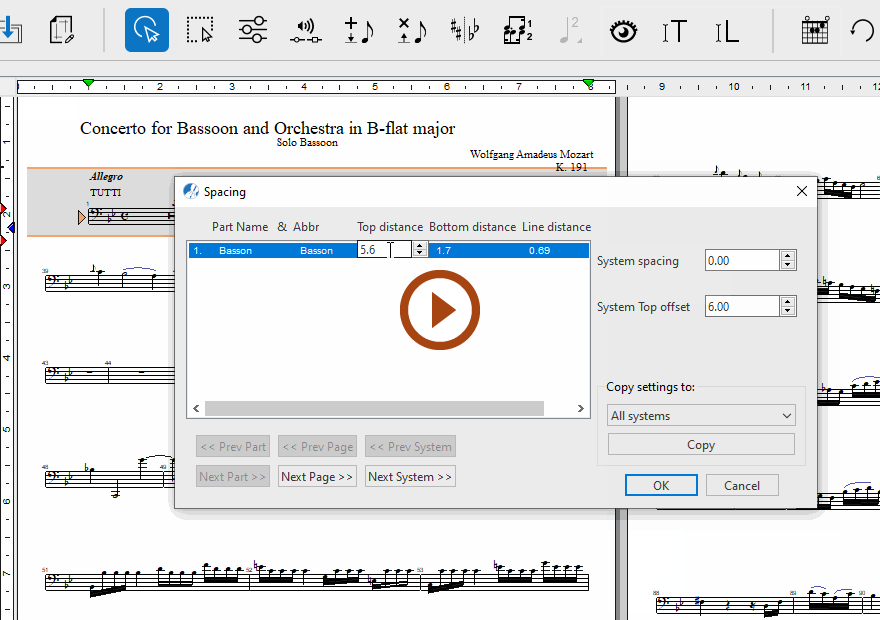Close the Spacing dialog
880x620 pixels.
(x=801, y=191)
